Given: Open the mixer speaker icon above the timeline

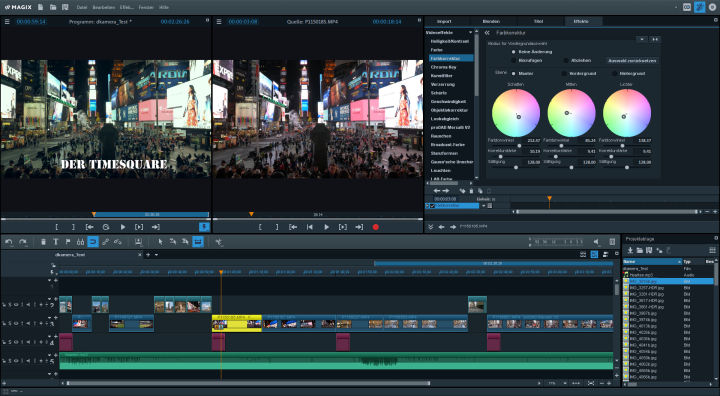Looking at the screenshot, I should (x=596, y=242).
